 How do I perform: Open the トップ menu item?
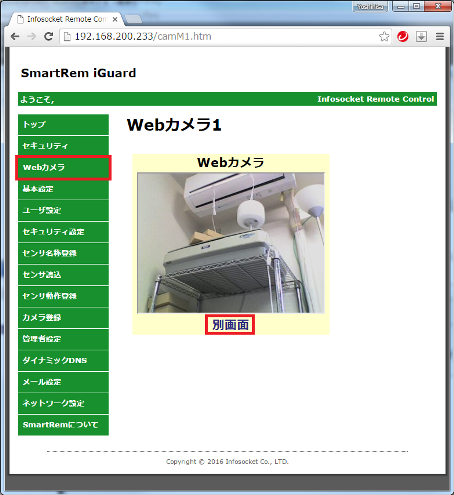[63, 124]
